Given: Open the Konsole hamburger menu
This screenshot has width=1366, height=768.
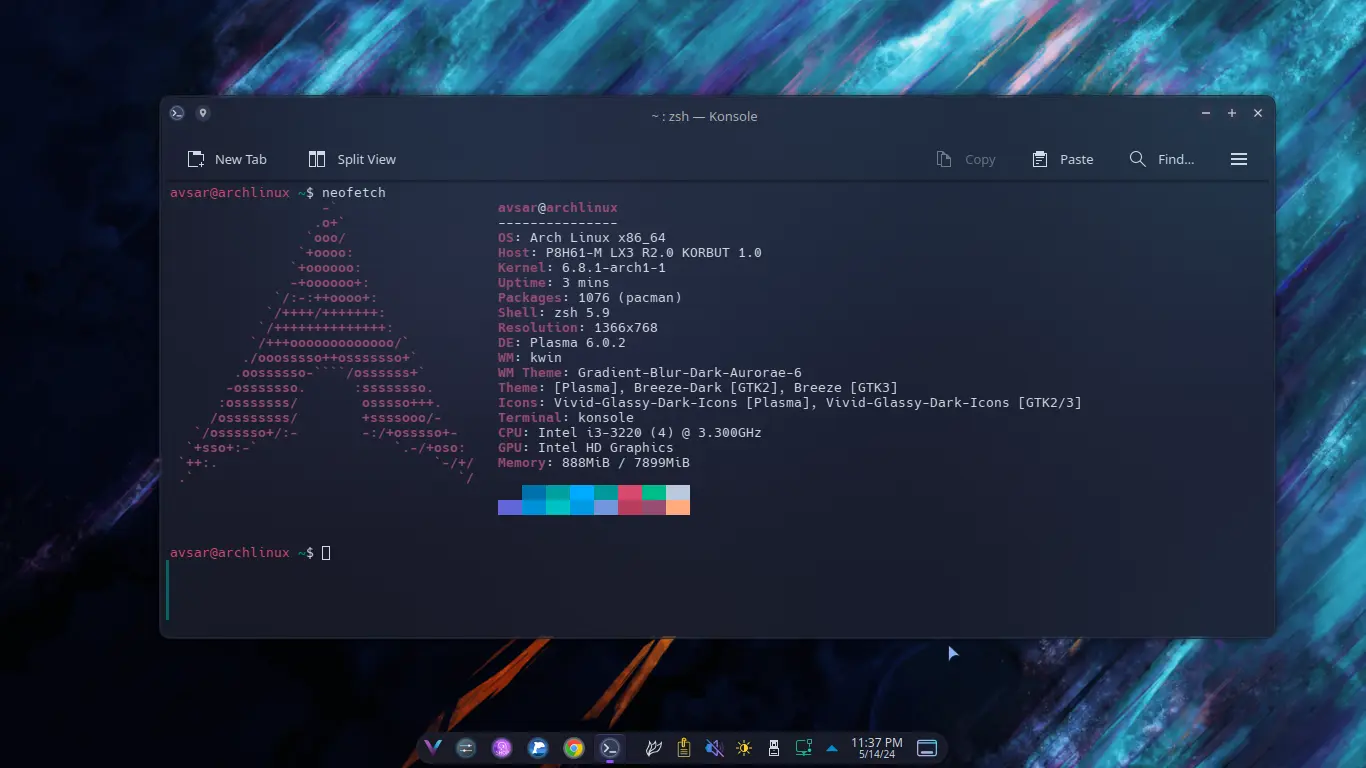Looking at the screenshot, I should coord(1239,159).
